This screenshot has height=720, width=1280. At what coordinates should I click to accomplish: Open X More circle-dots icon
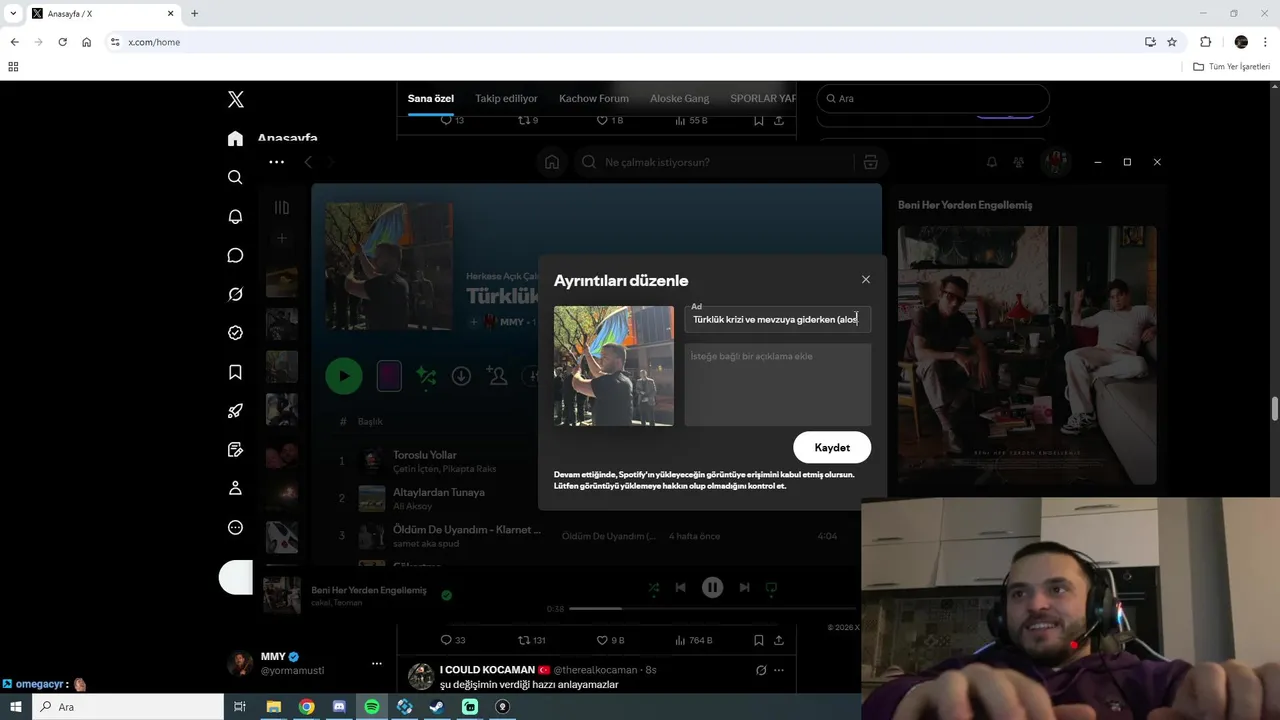pyautogui.click(x=235, y=527)
